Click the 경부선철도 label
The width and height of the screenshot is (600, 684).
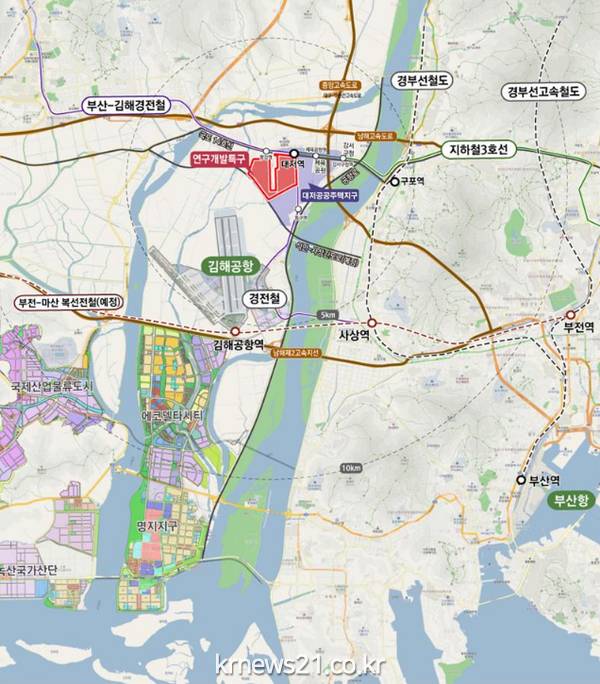(x=422, y=81)
